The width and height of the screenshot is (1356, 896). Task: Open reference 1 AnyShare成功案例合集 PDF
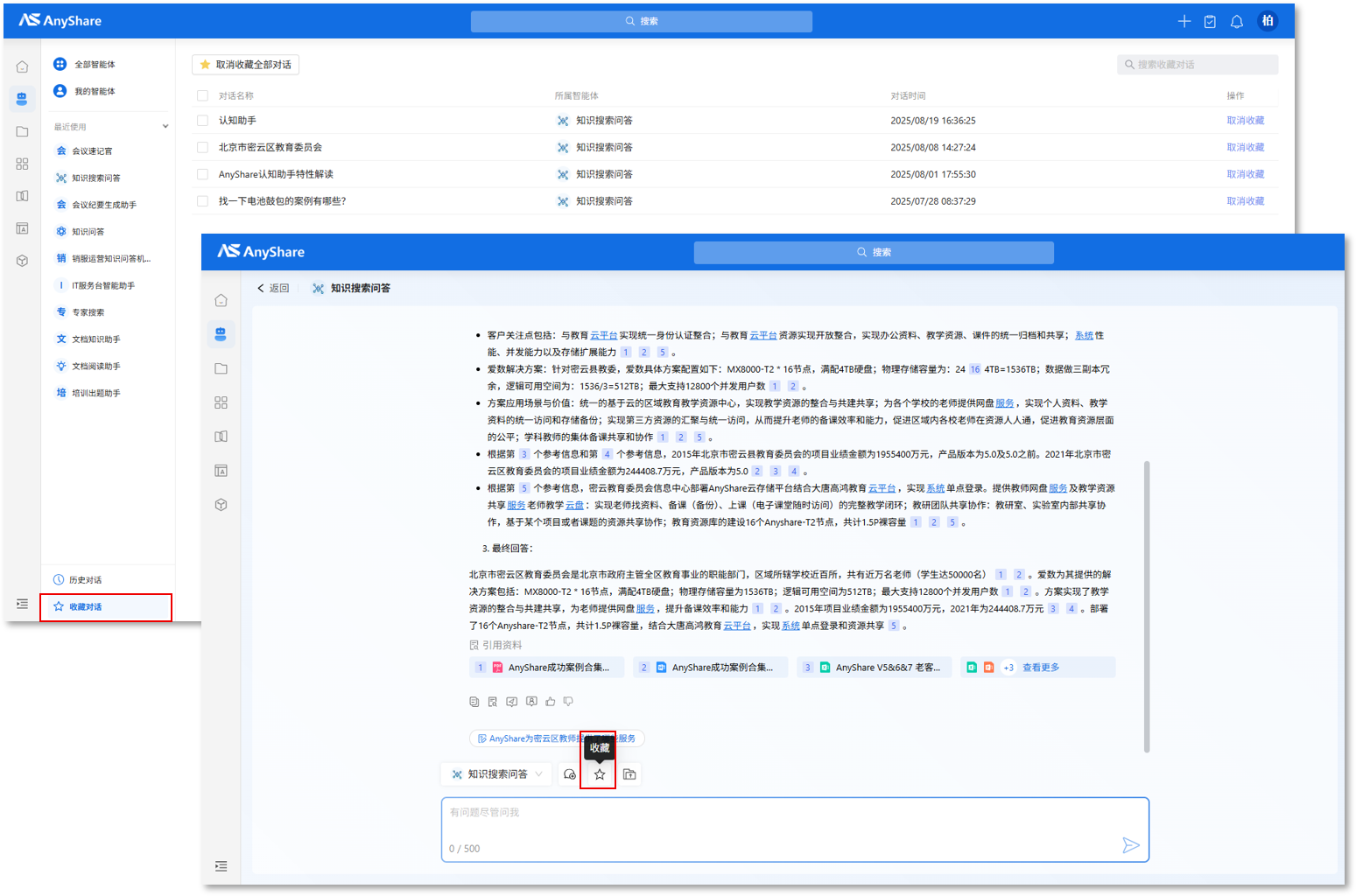point(547,668)
